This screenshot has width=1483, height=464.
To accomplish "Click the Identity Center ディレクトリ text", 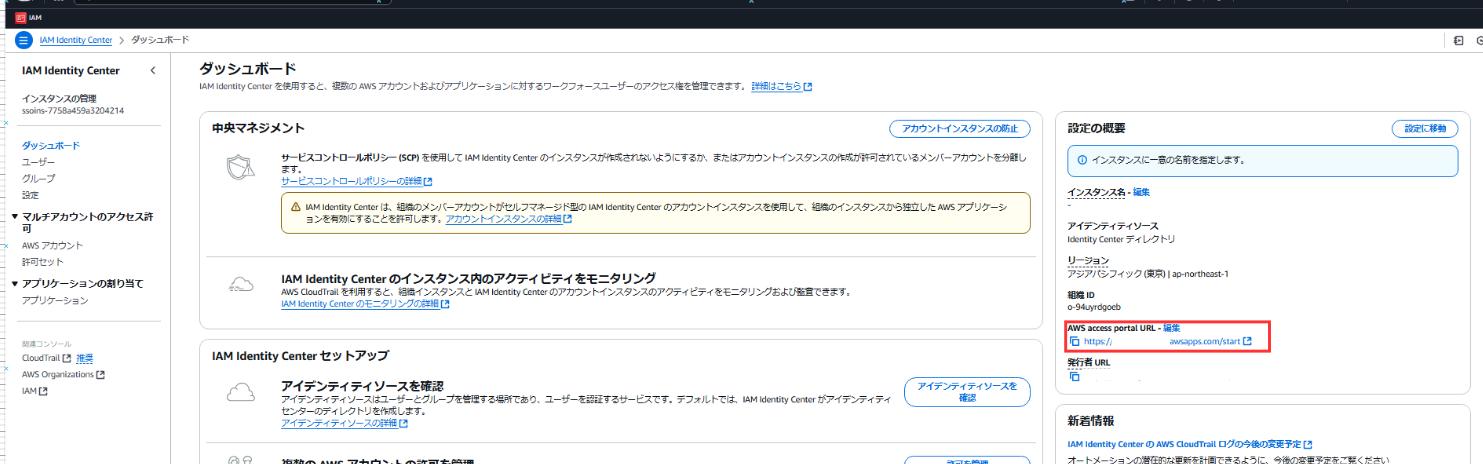I will coord(1122,239).
